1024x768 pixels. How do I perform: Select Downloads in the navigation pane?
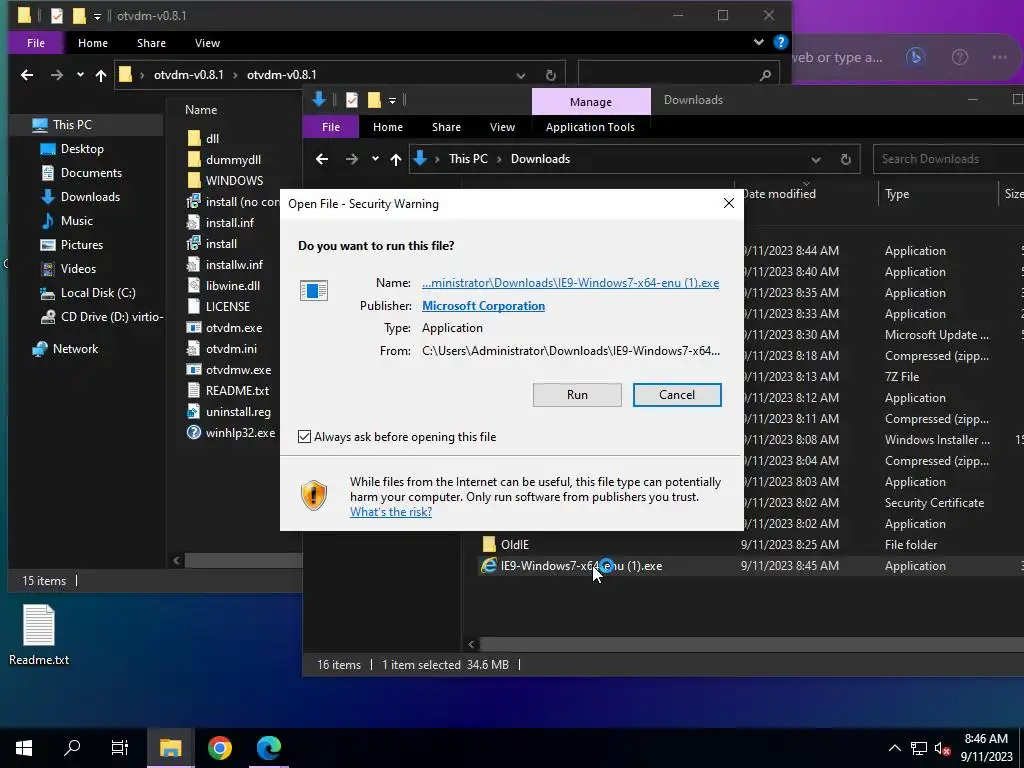coord(90,197)
